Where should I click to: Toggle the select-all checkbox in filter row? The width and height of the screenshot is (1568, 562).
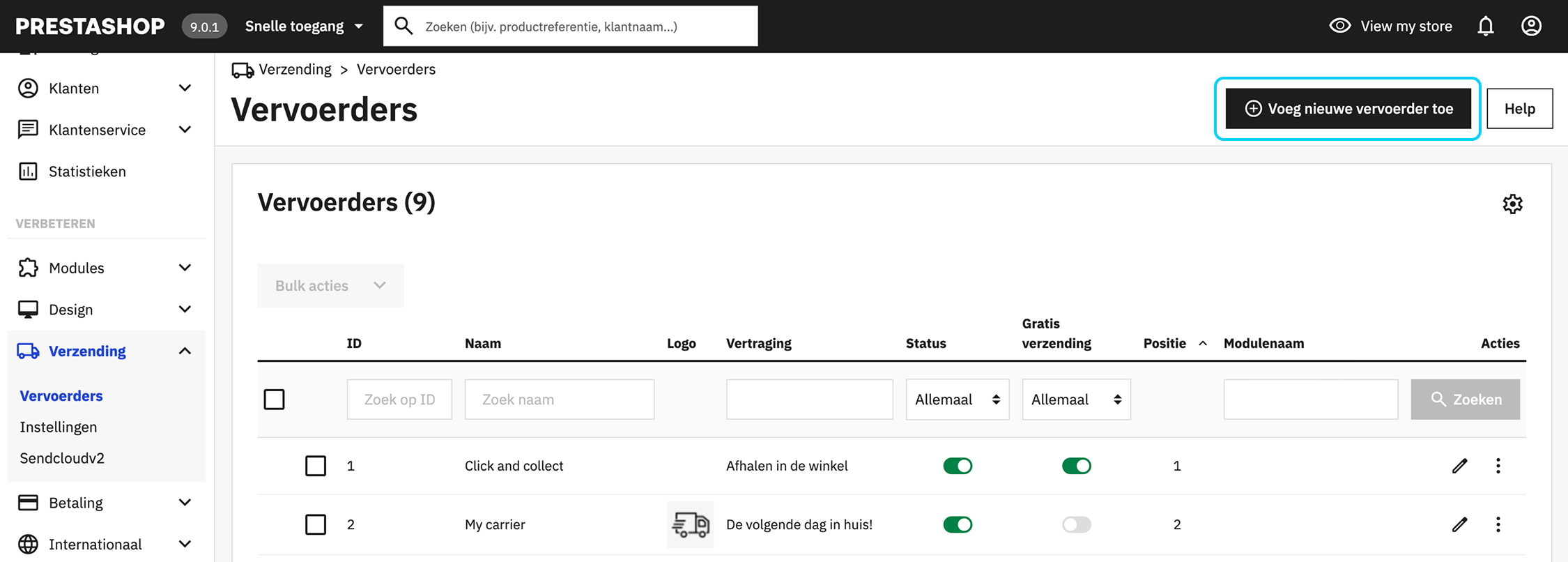274,399
